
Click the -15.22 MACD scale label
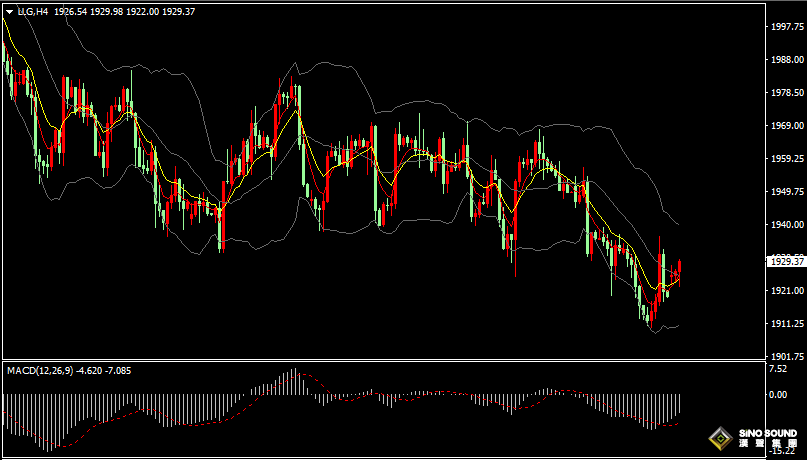783,452
